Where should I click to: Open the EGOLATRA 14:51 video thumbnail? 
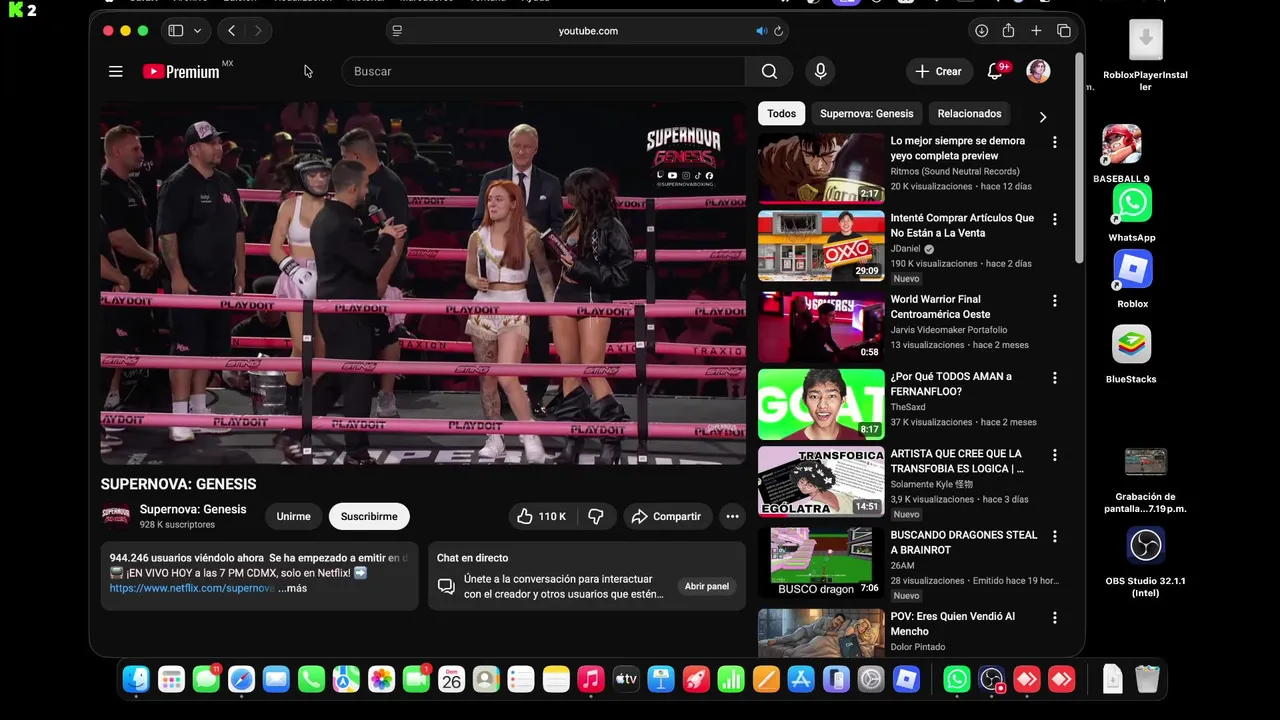(x=821, y=481)
